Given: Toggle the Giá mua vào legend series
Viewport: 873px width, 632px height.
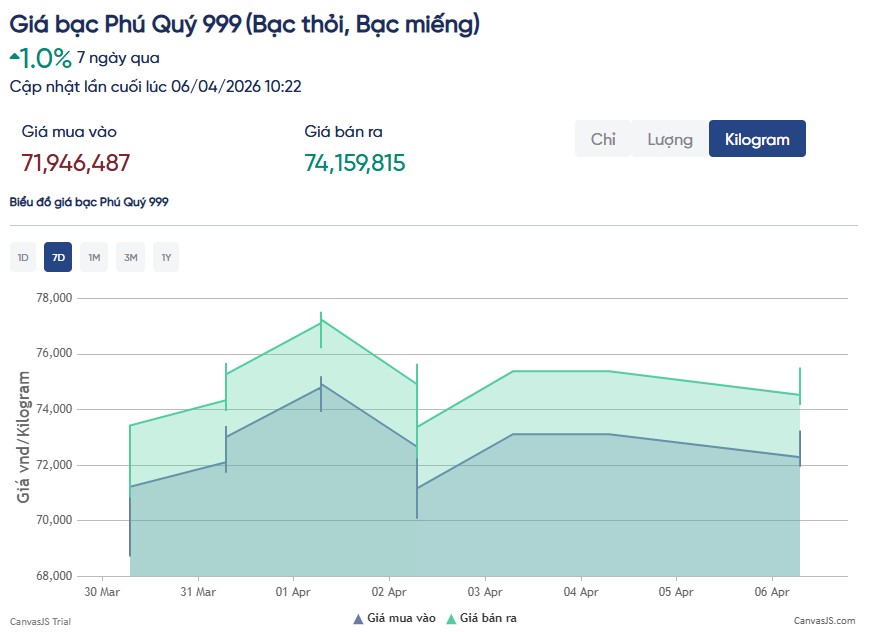Looking at the screenshot, I should [394, 619].
